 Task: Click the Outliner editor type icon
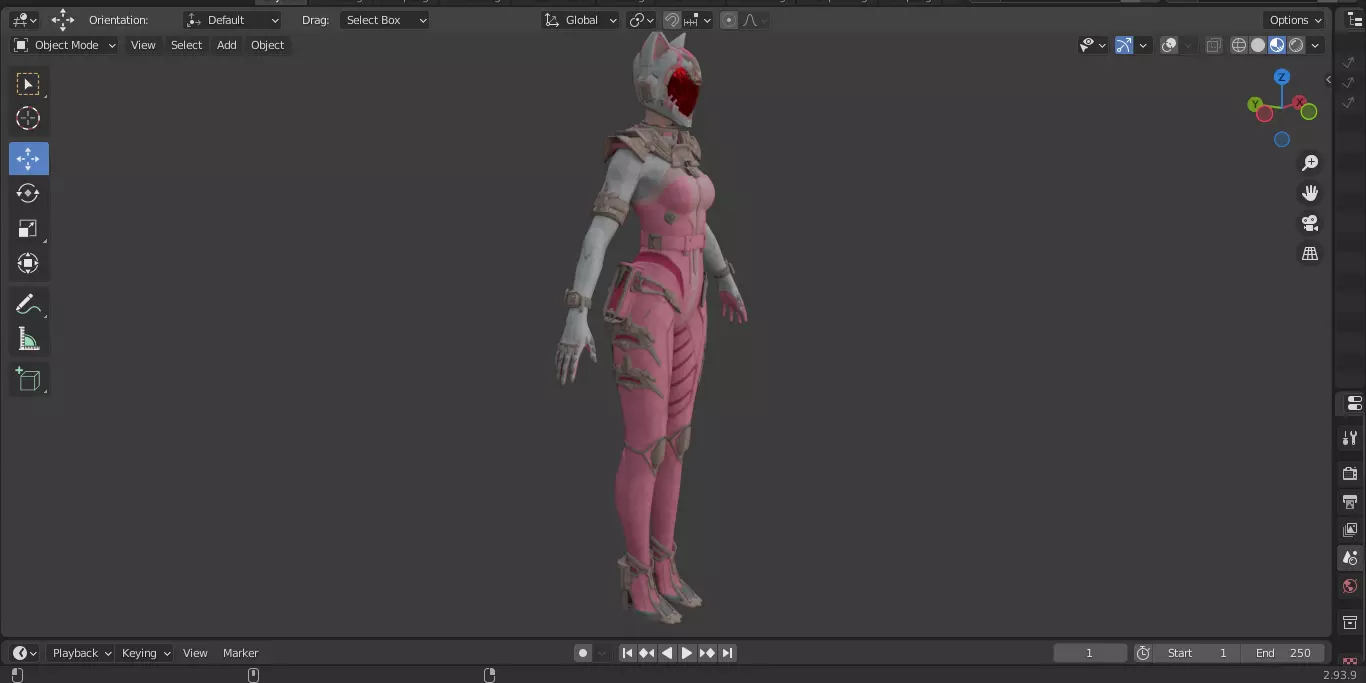tap(1354, 20)
